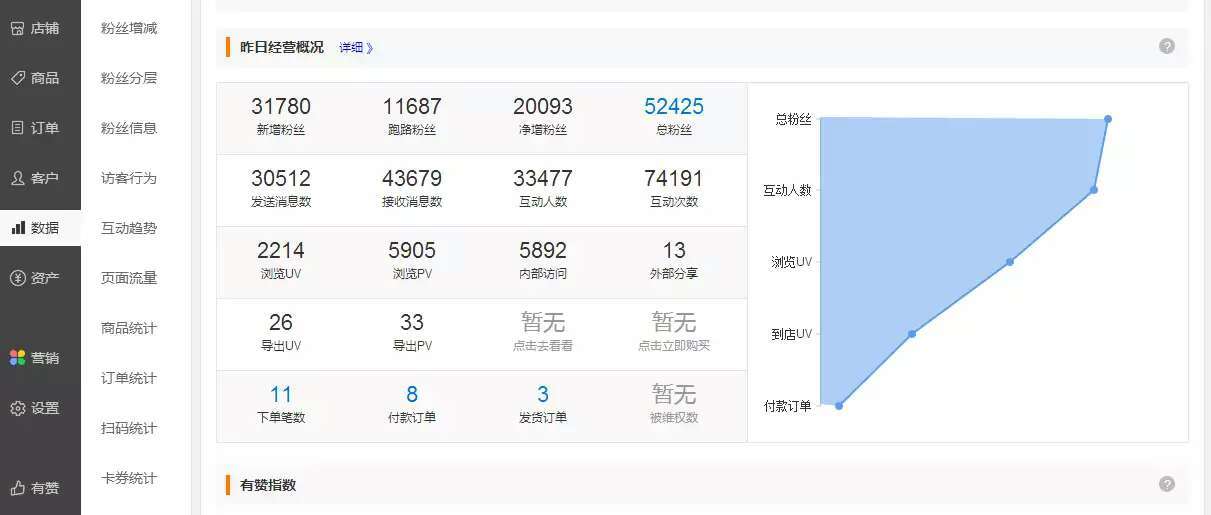Open the 订单 orders icon

point(17,128)
